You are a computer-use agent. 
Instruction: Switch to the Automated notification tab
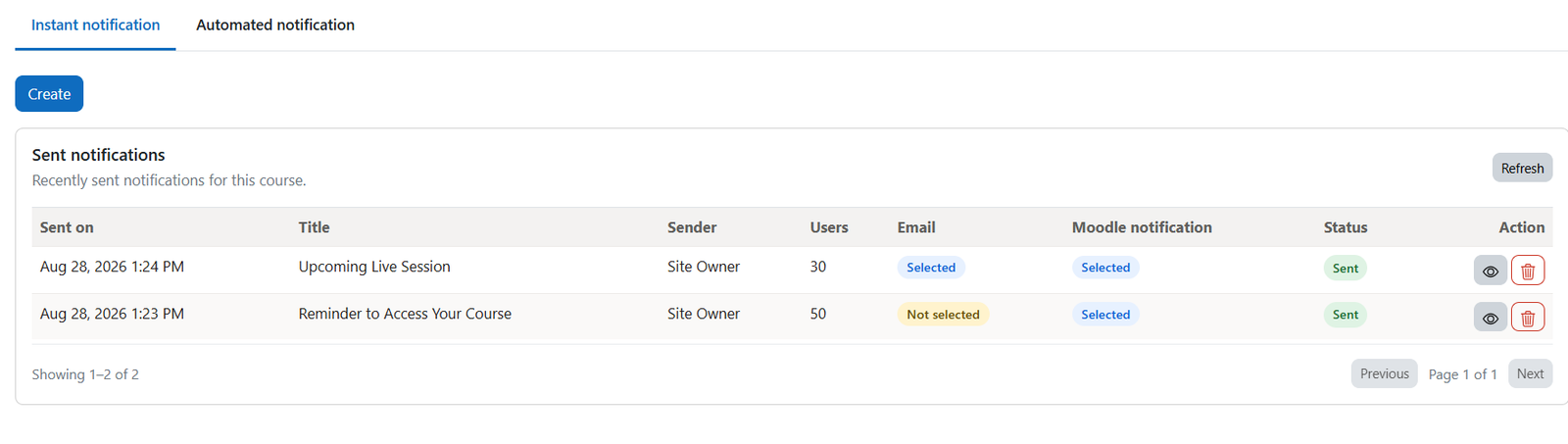(275, 25)
